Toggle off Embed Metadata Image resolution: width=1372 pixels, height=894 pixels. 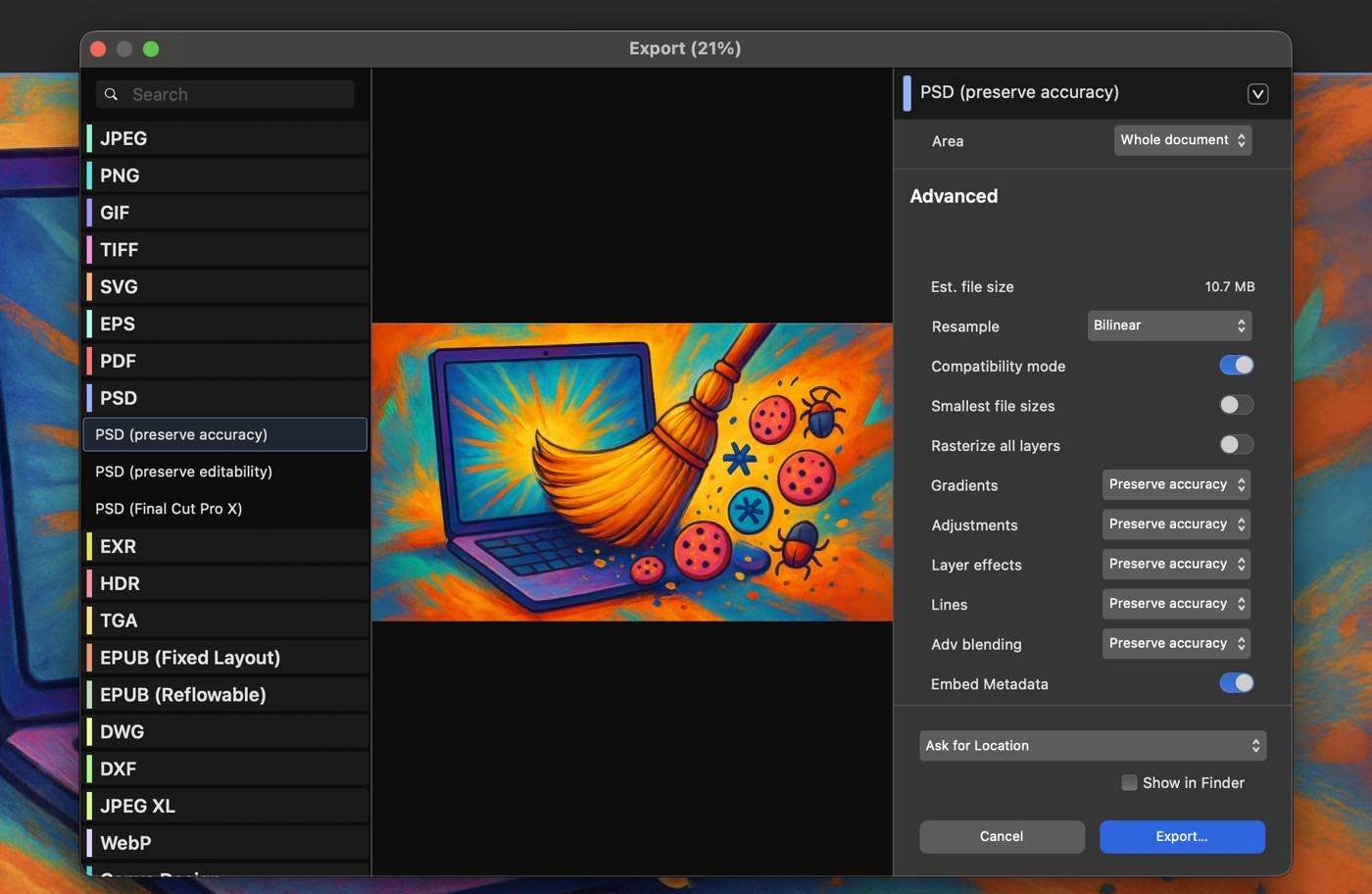pyautogui.click(x=1237, y=683)
